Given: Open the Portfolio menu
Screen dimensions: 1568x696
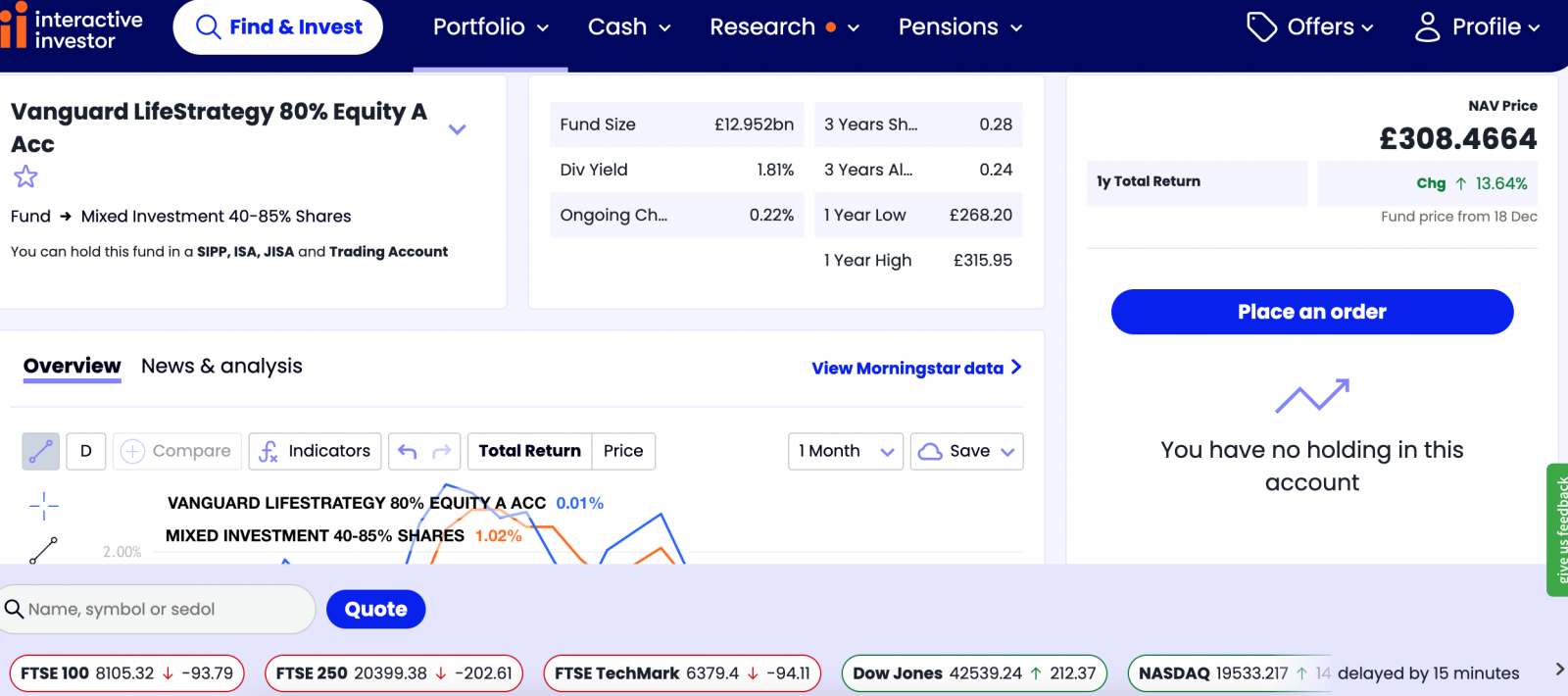Looking at the screenshot, I should point(490,27).
